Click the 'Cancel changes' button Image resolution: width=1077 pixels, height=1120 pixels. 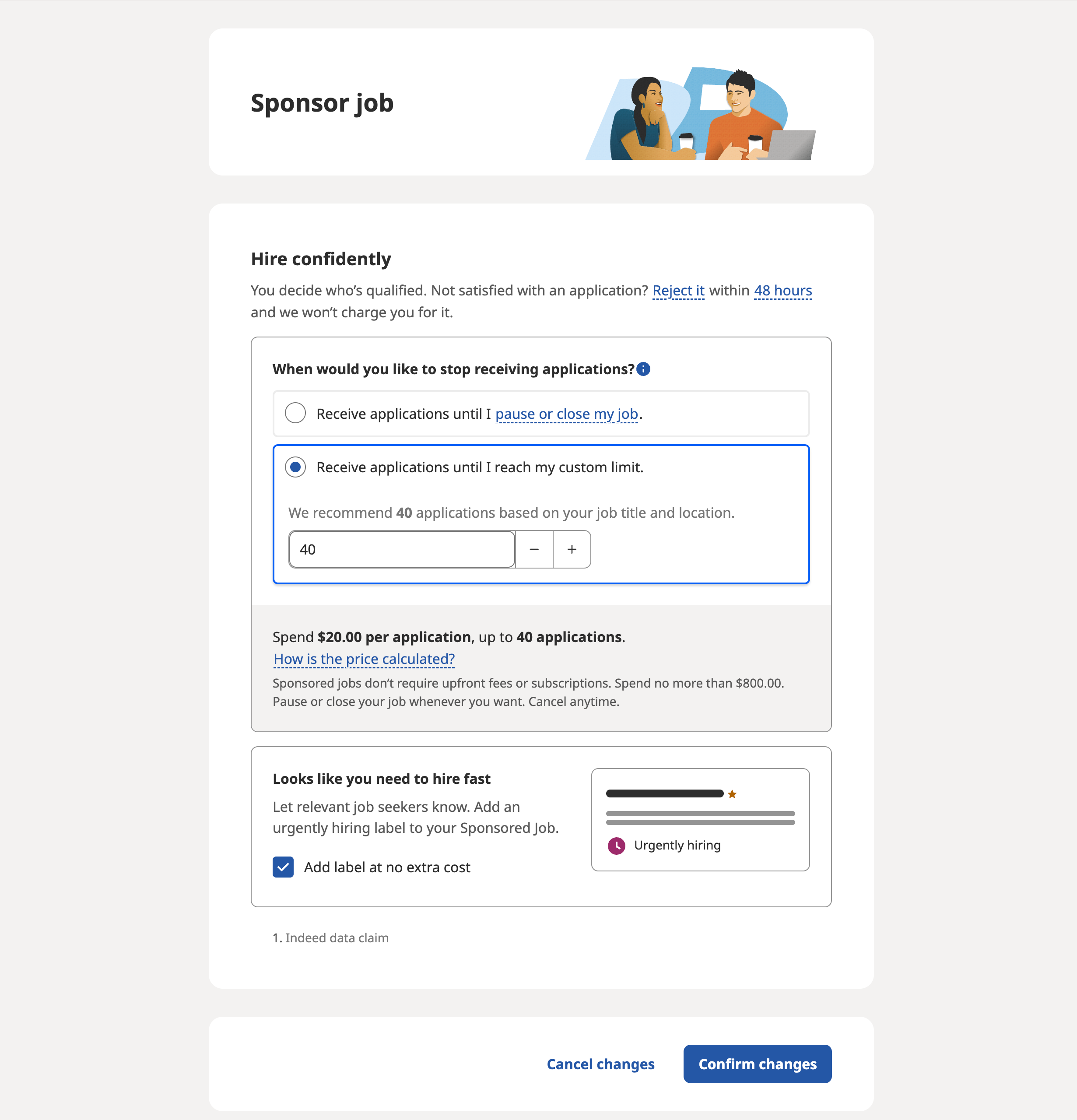(601, 1063)
